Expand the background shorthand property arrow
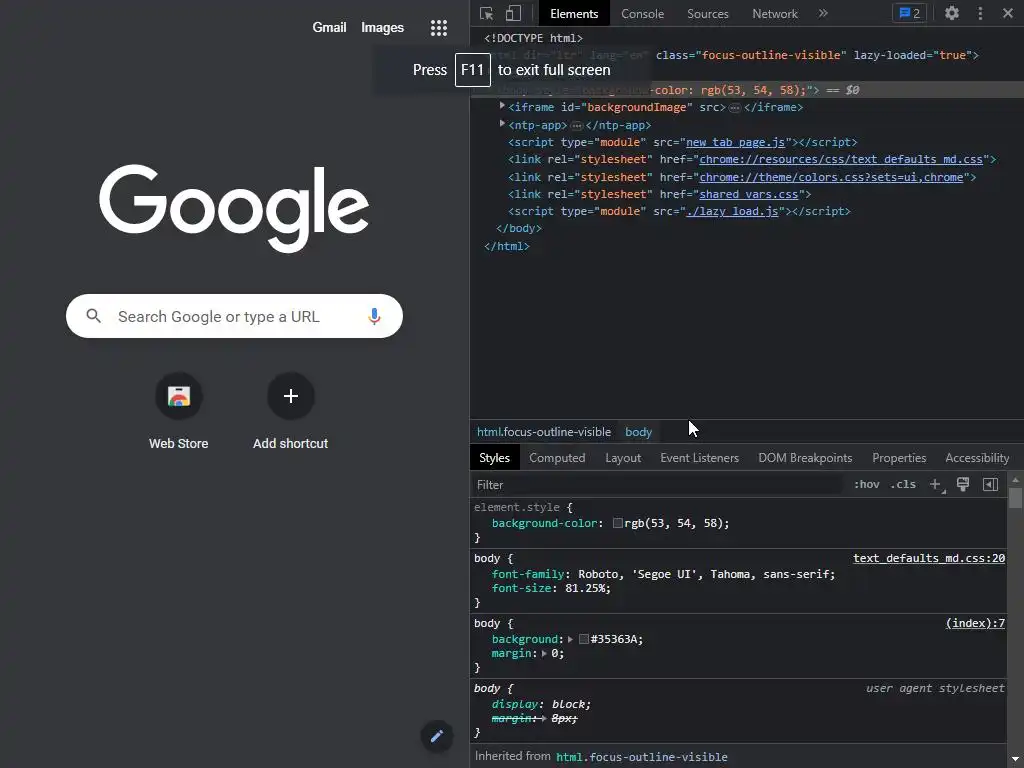 coord(570,639)
